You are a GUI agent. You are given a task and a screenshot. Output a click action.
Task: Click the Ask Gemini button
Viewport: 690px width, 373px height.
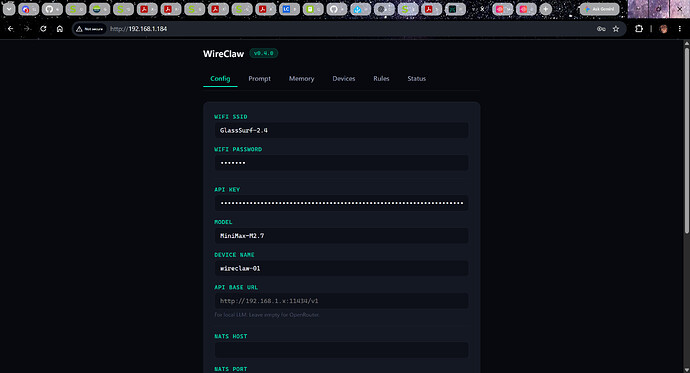pos(599,9)
